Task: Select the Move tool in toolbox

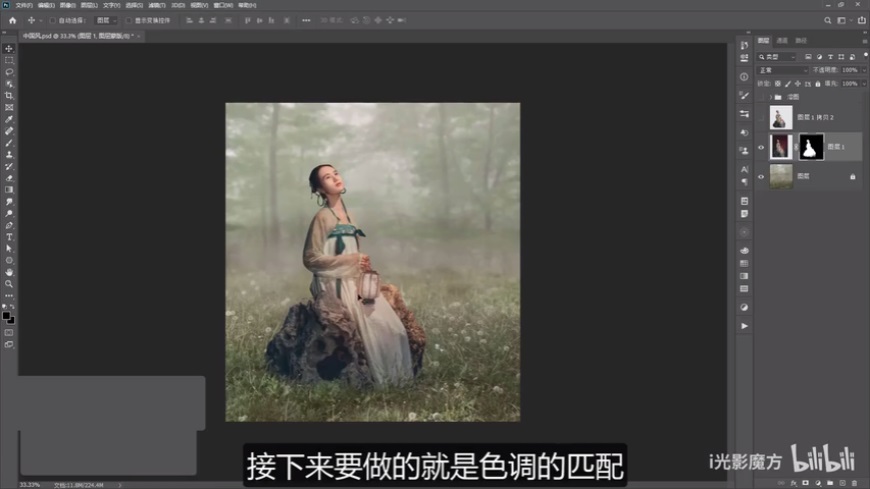Action: [x=9, y=49]
